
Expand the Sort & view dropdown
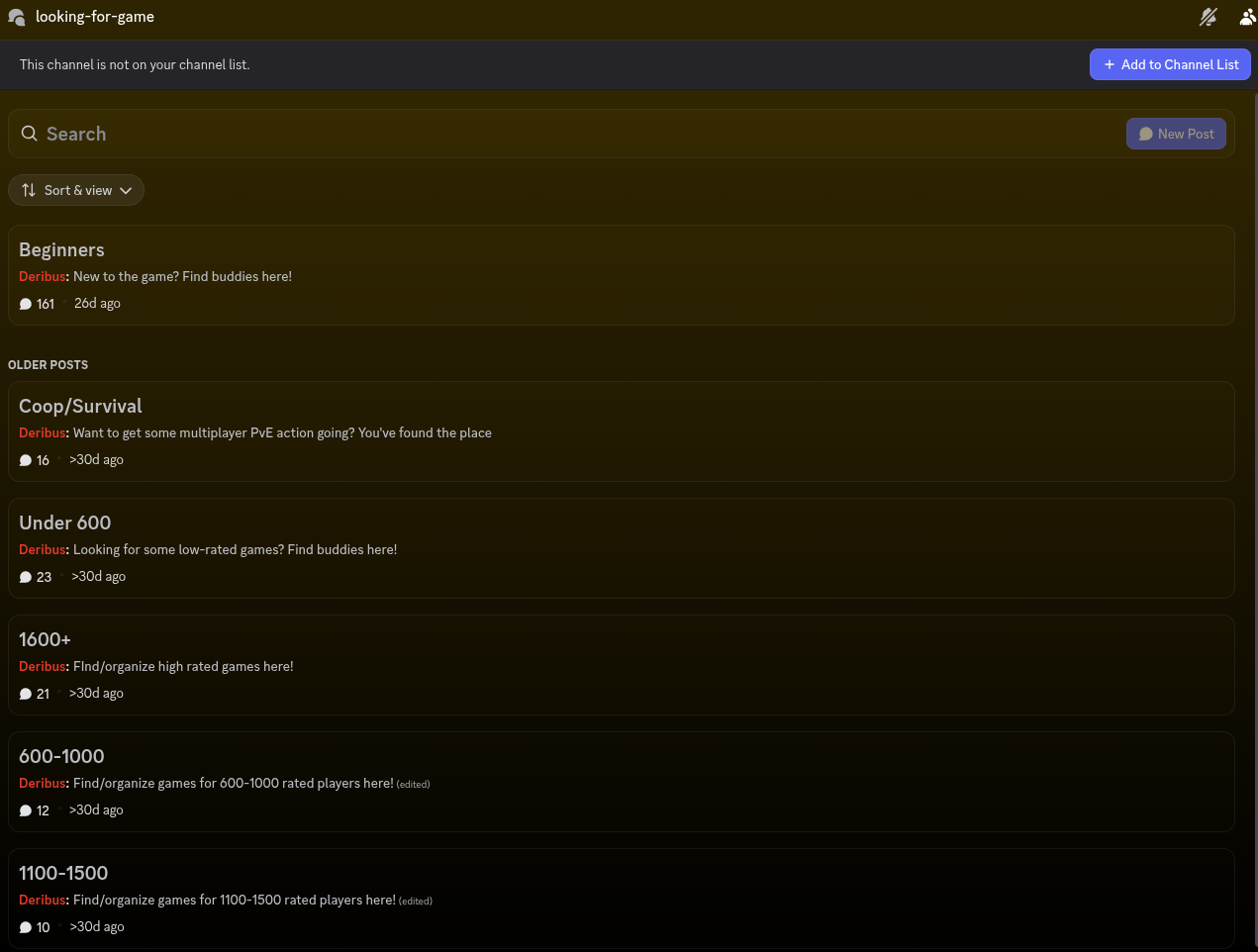click(x=76, y=190)
